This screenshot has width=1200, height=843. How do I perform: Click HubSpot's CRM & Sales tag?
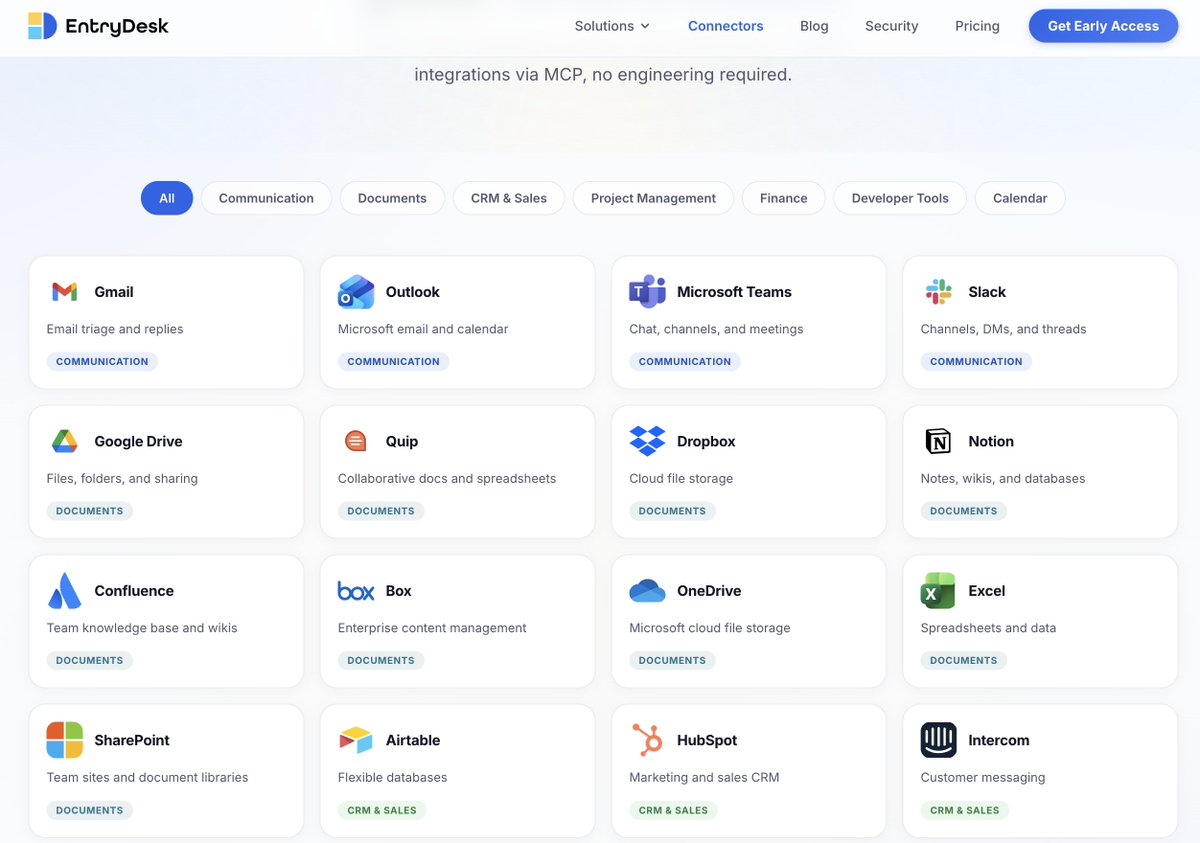pos(673,810)
